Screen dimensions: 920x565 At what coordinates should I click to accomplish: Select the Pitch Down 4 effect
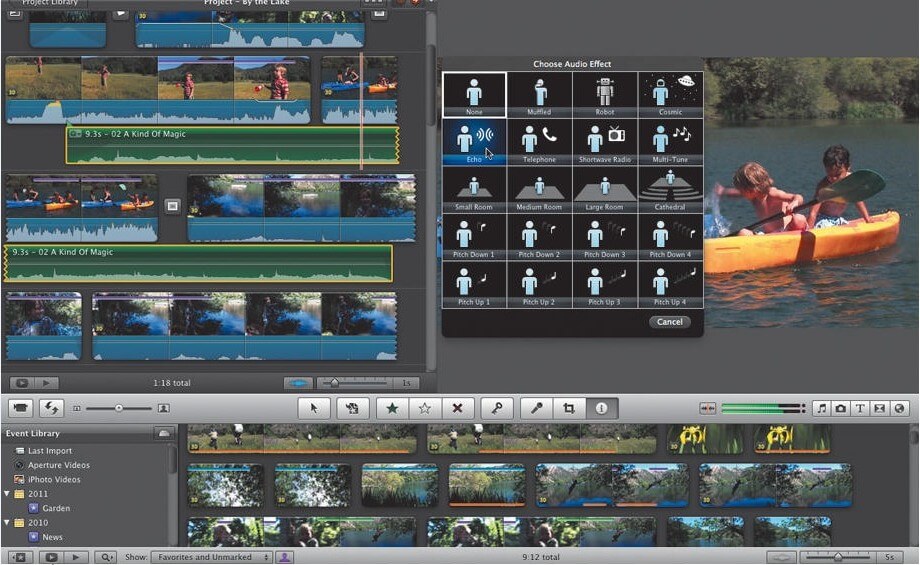point(670,237)
